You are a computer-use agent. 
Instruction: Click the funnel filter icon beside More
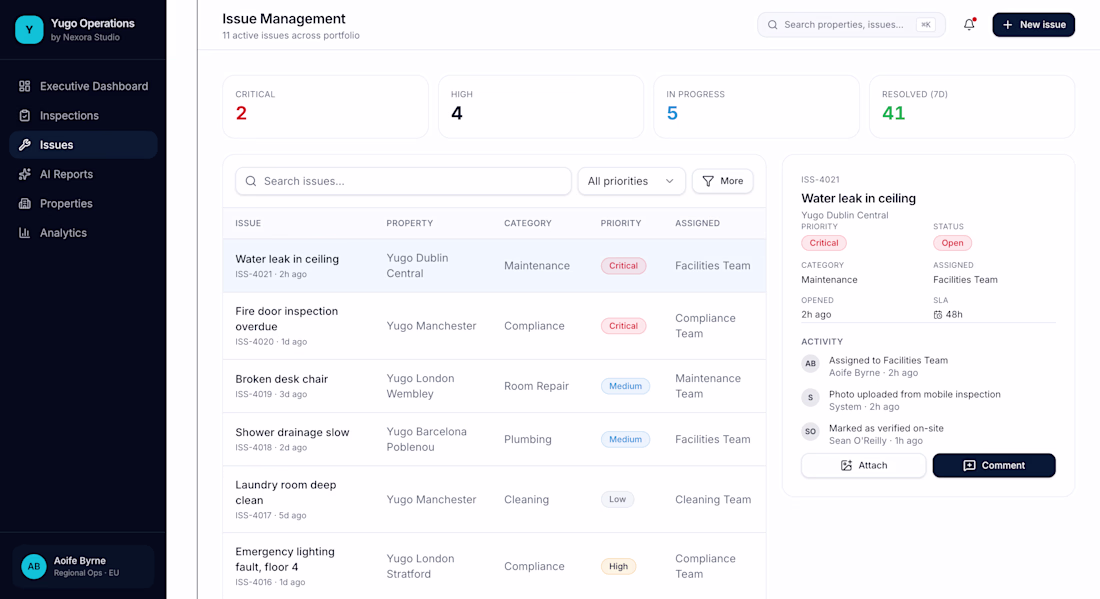coord(708,181)
